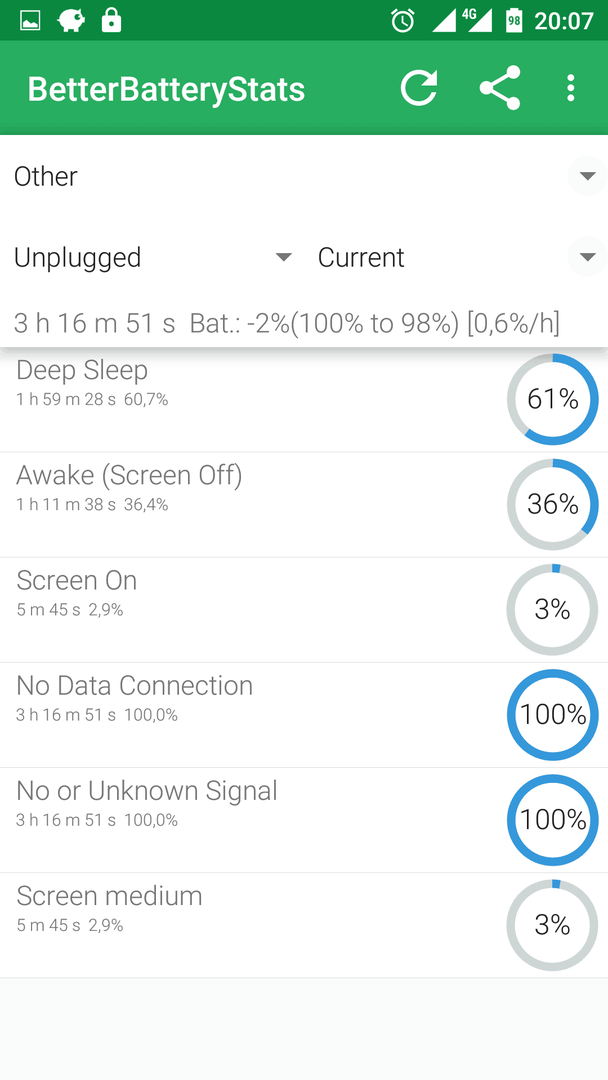Screen dimensions: 608x1080
Task: Tap the 61% Deep Sleep gauge
Action: click(x=553, y=399)
